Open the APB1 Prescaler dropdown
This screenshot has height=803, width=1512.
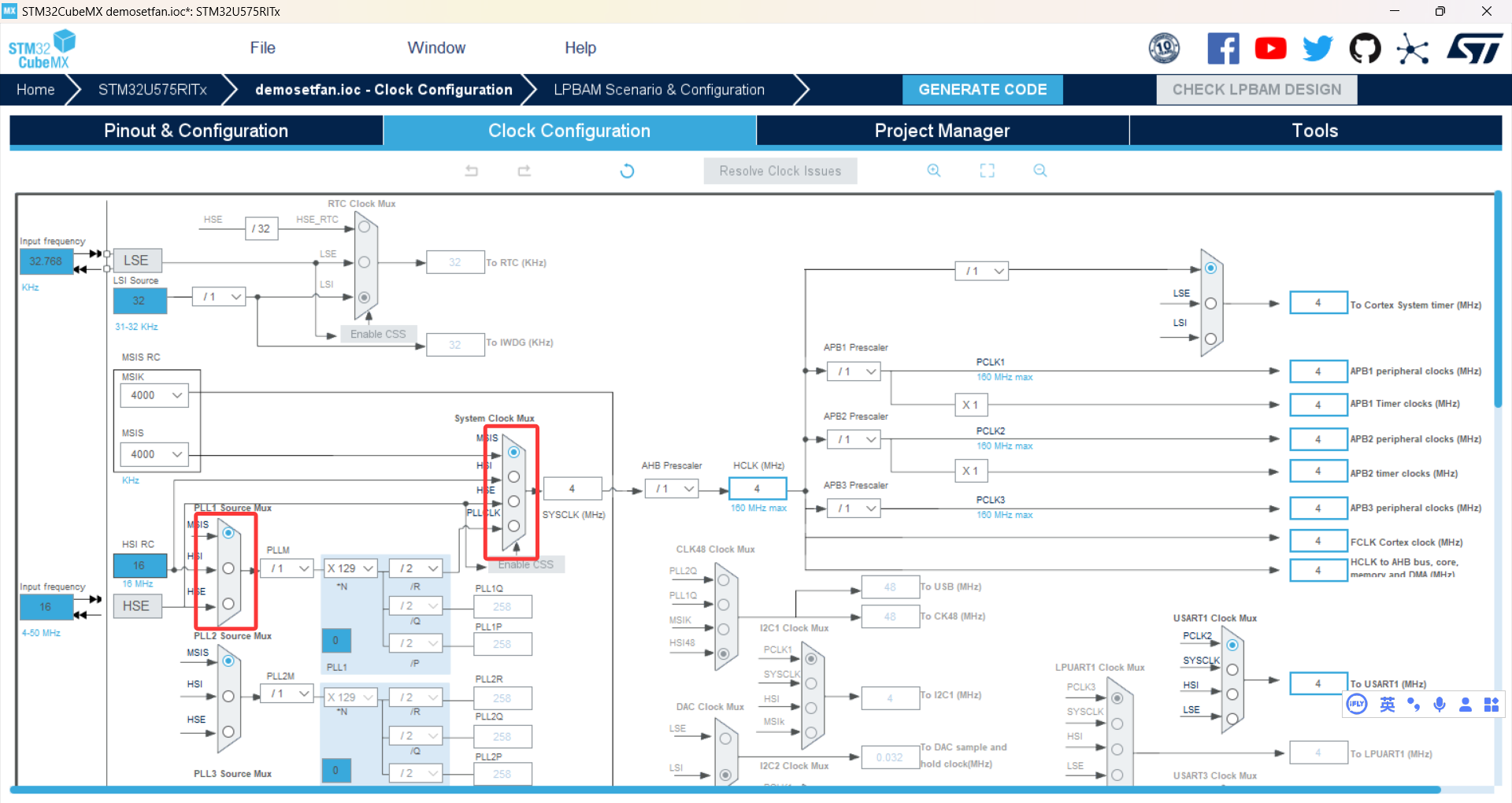854,372
